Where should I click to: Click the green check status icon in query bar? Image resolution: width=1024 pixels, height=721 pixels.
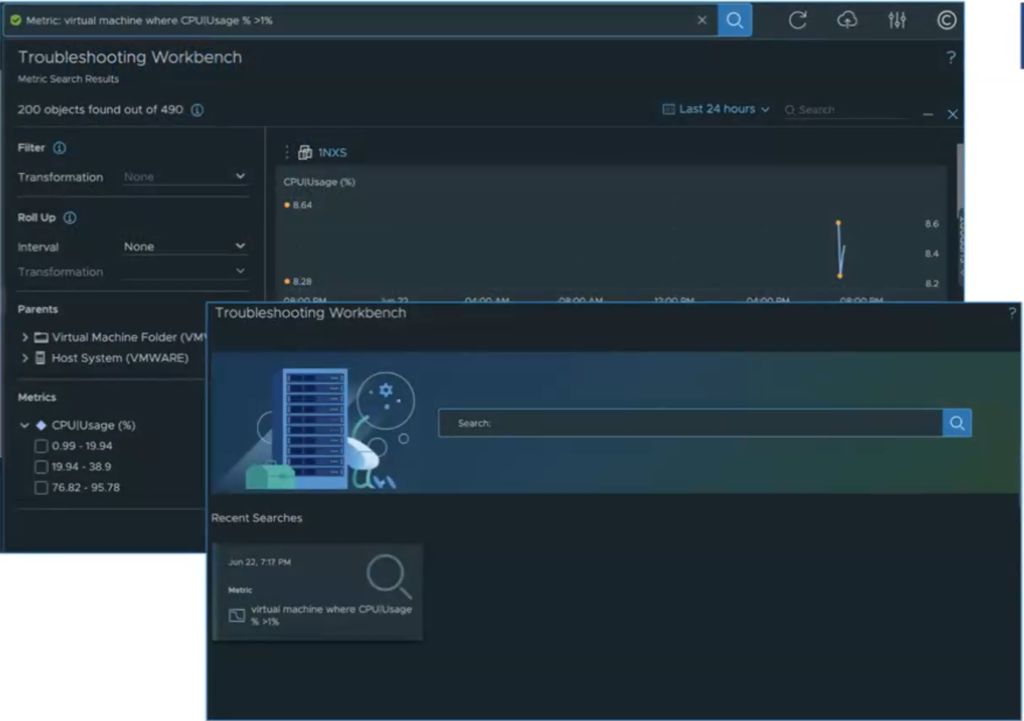point(16,20)
